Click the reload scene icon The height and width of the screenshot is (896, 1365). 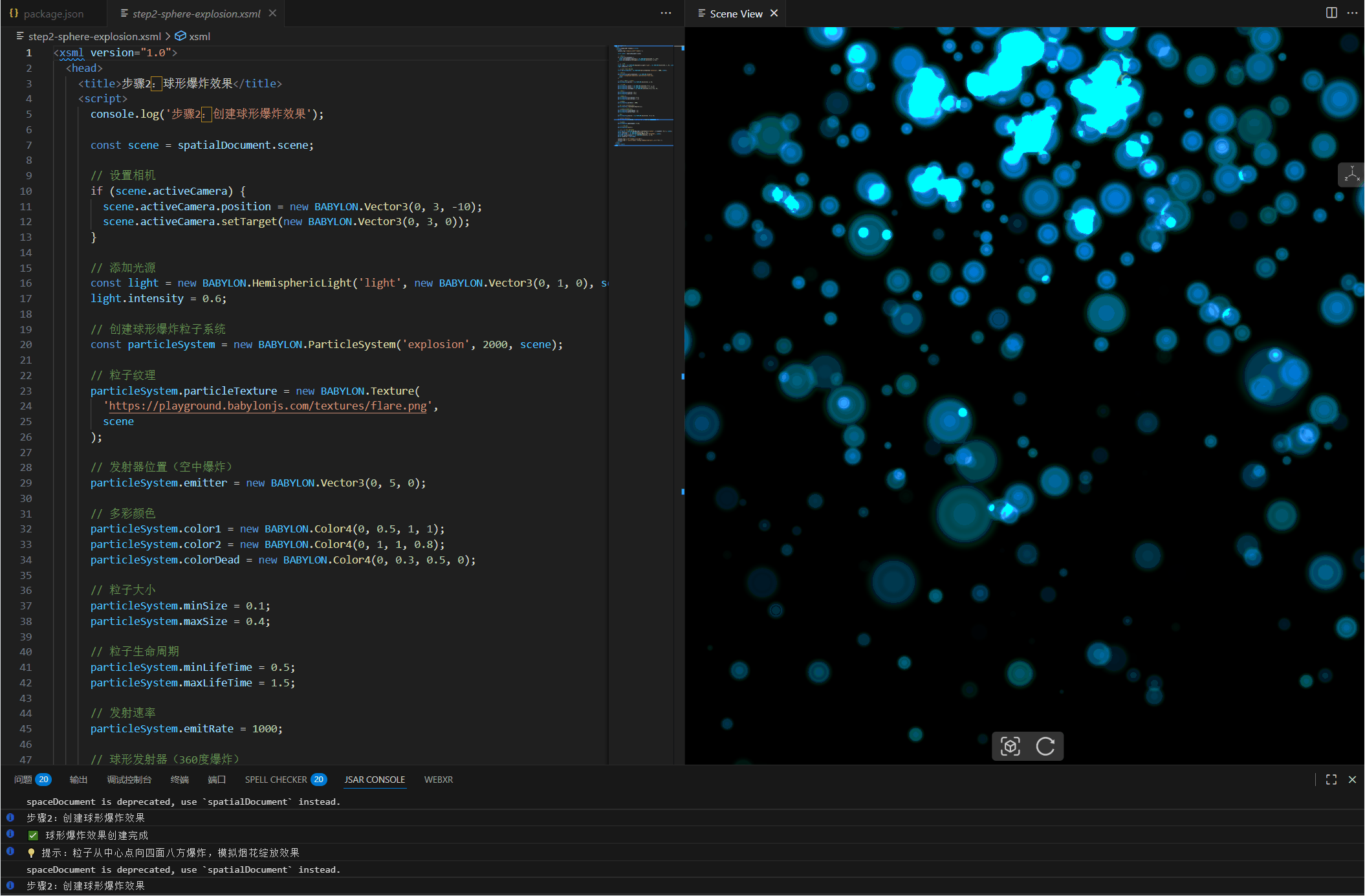click(1045, 746)
